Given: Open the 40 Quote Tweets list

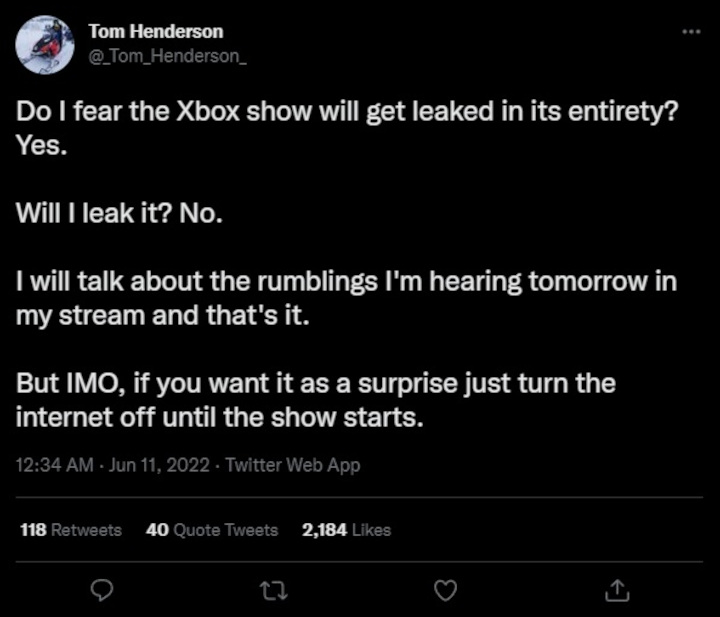Looking at the screenshot, I should click(211, 530).
